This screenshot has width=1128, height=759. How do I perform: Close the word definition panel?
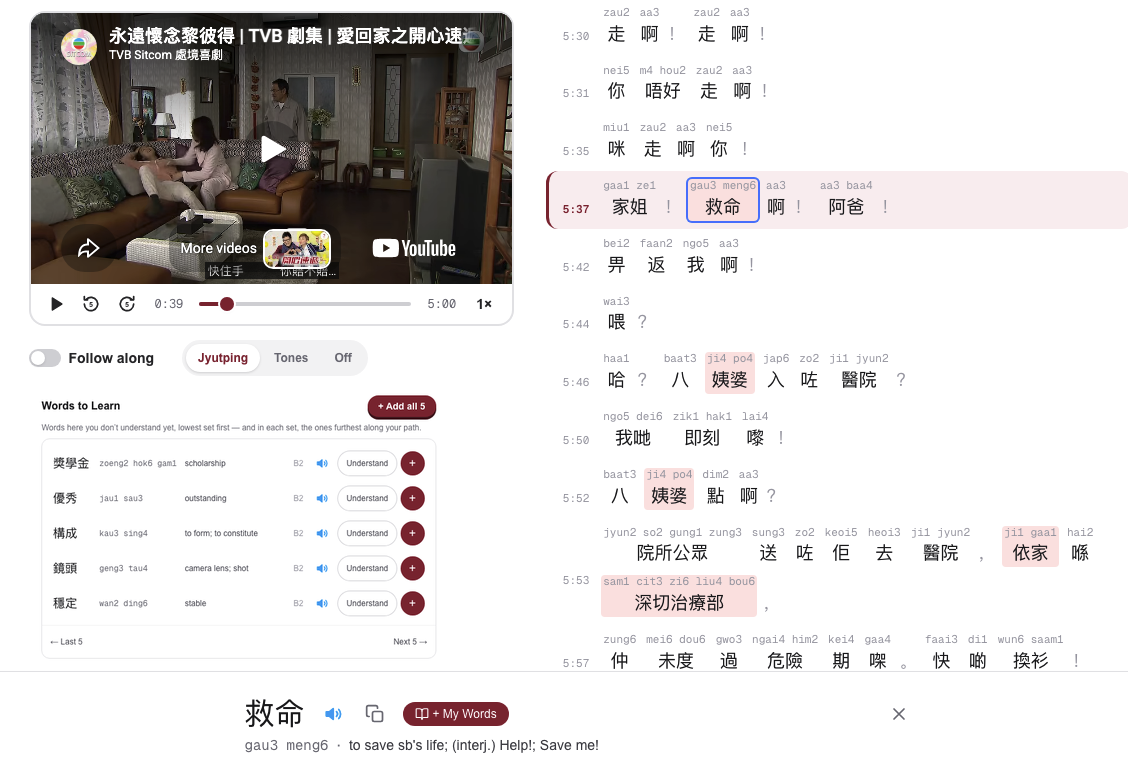coord(899,714)
